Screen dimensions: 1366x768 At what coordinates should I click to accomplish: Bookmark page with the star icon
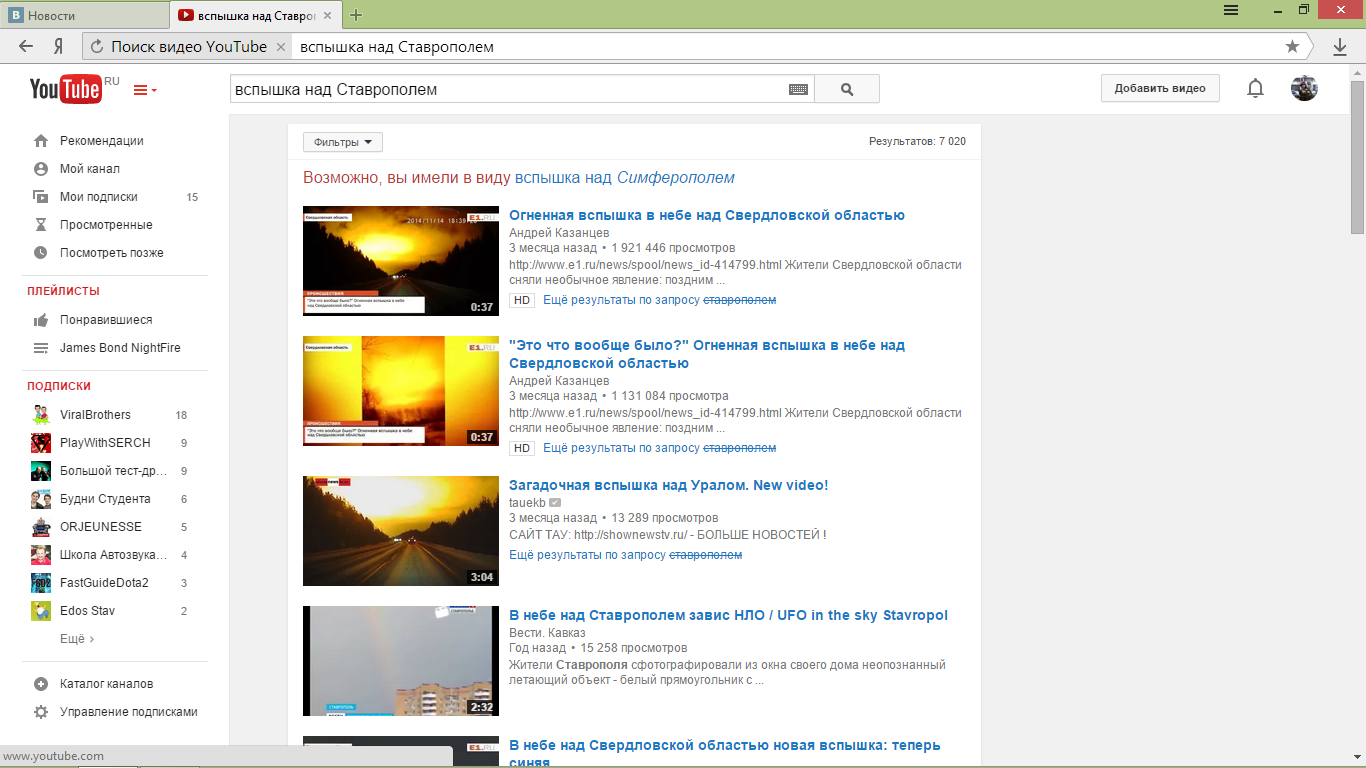point(1292,46)
